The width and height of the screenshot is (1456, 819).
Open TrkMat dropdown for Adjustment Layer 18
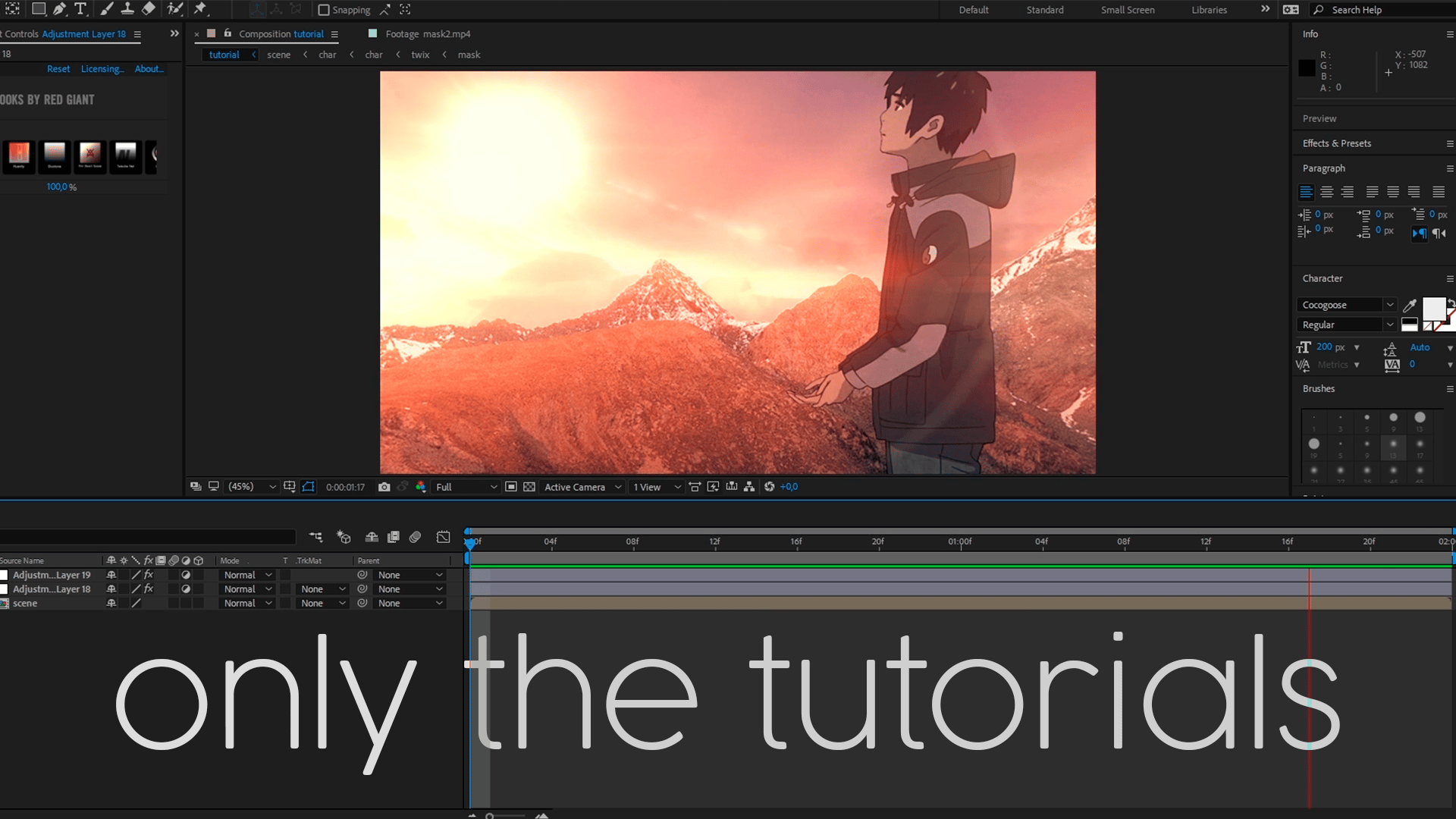323,589
